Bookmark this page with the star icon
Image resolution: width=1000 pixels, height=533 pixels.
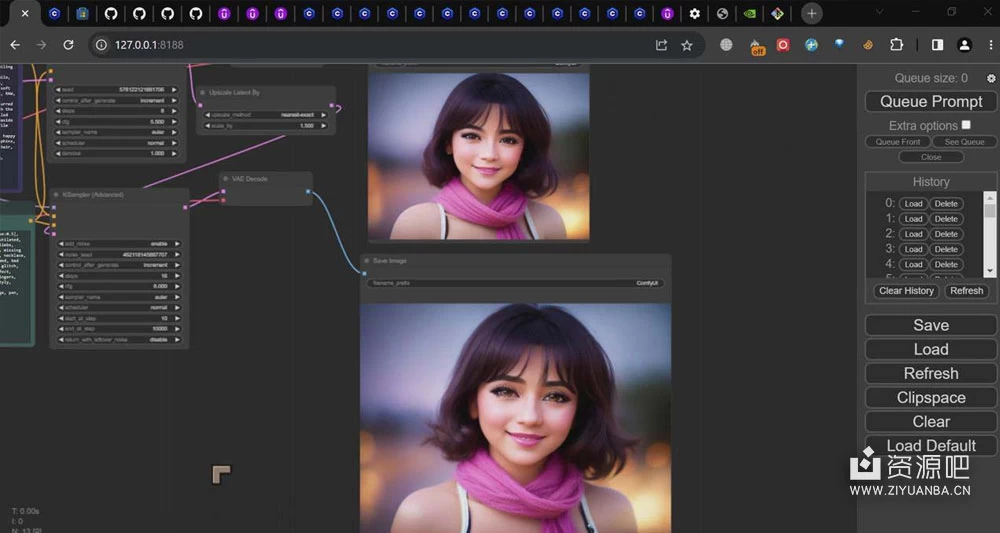(687, 45)
